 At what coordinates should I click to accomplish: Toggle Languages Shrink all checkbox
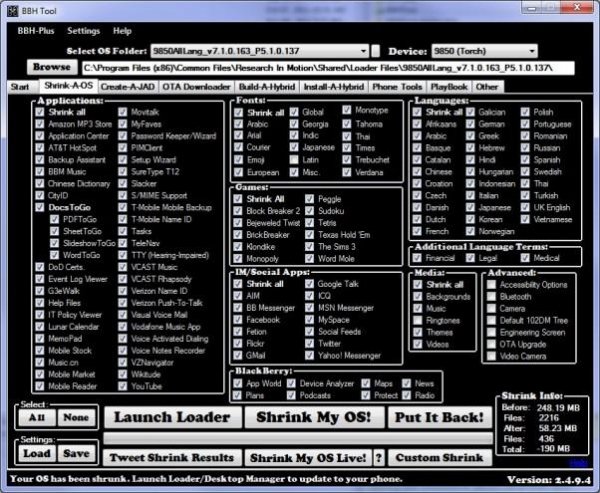coord(417,112)
